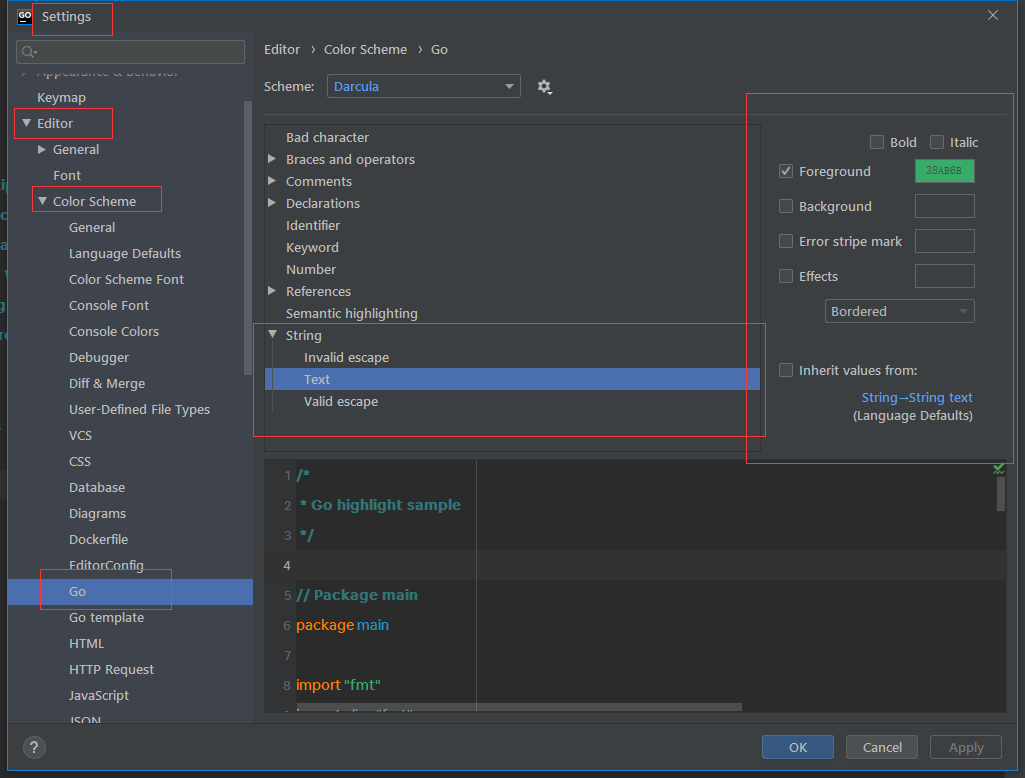The height and width of the screenshot is (778, 1025).
Task: Toggle the Inherit values from checkbox
Action: click(x=786, y=370)
